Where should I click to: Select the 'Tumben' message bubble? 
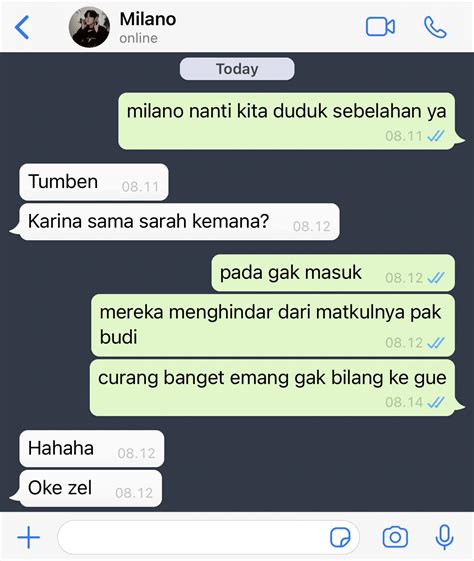94,182
